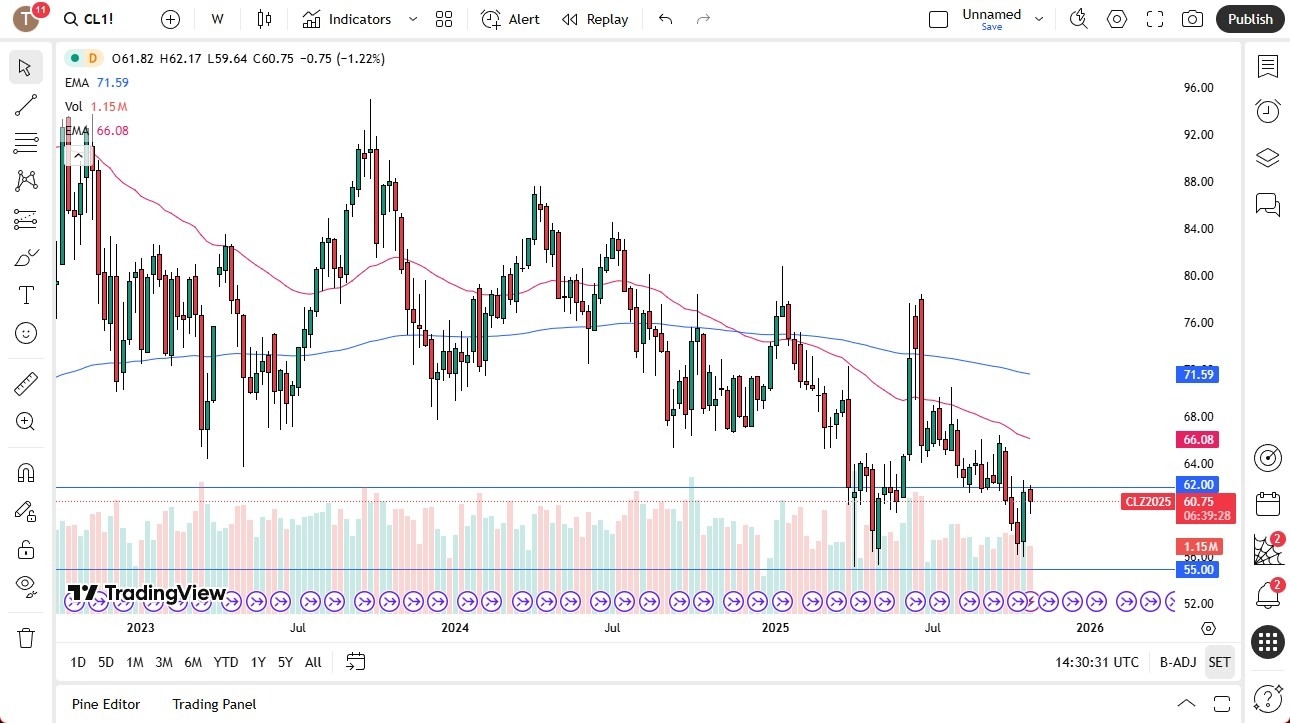Lock all drawings with the padlock icon

tap(26, 548)
